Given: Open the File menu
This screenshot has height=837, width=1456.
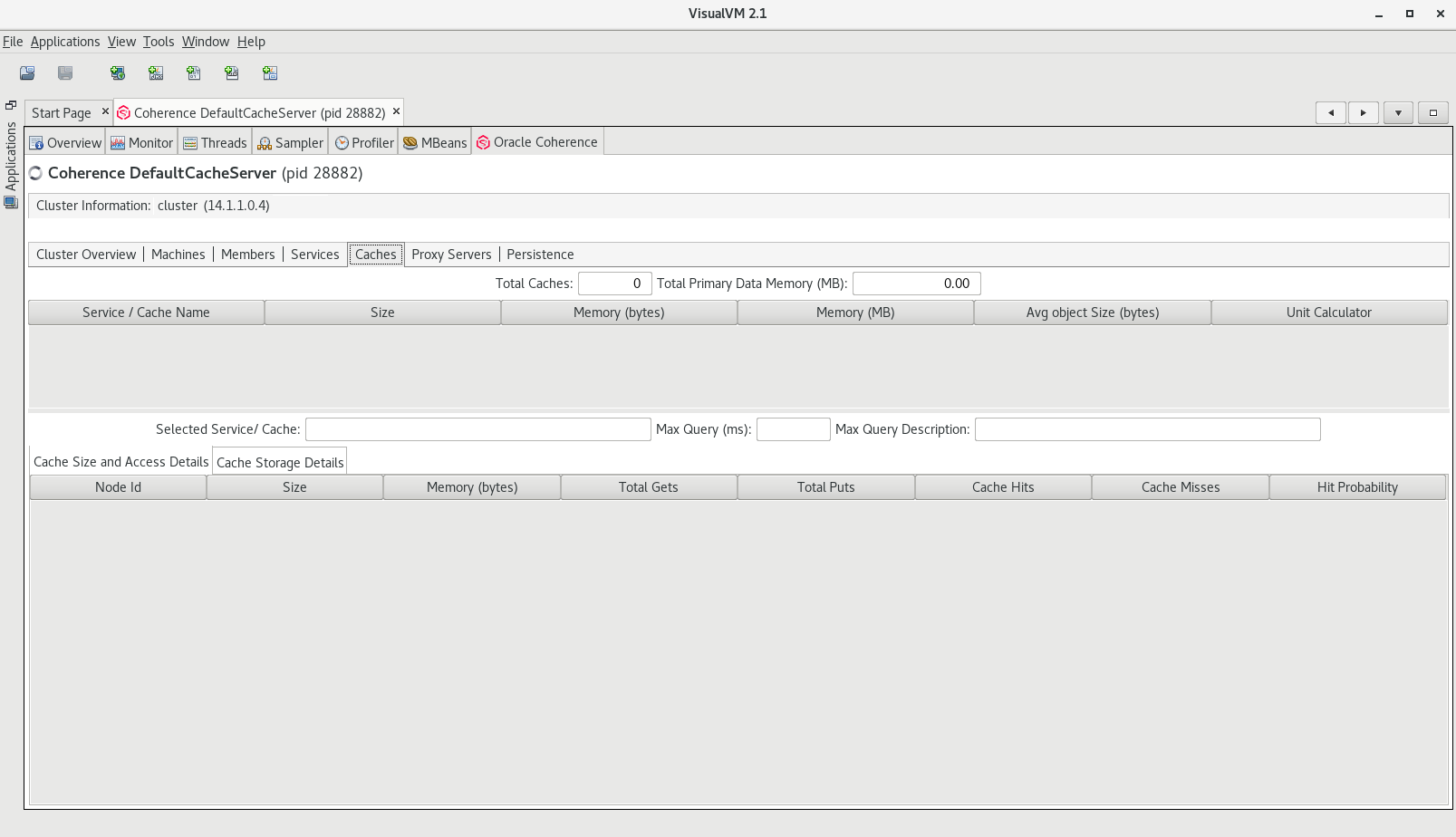Looking at the screenshot, I should click(x=13, y=42).
